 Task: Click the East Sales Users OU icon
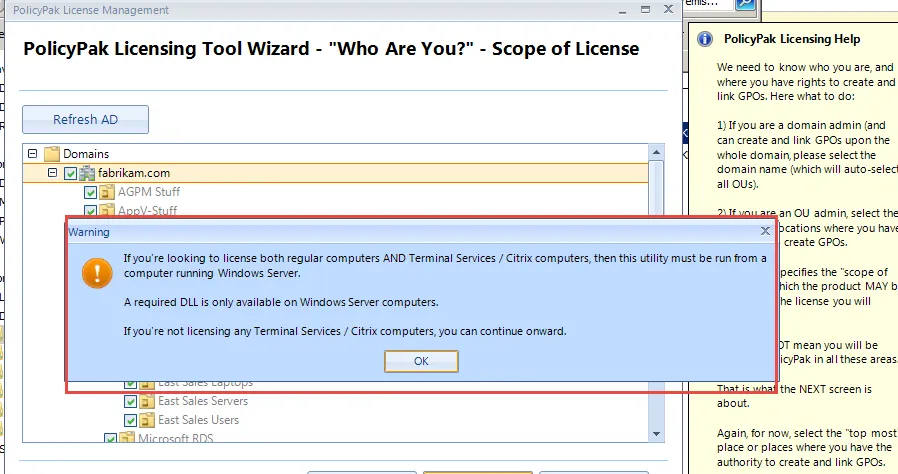coord(147,420)
